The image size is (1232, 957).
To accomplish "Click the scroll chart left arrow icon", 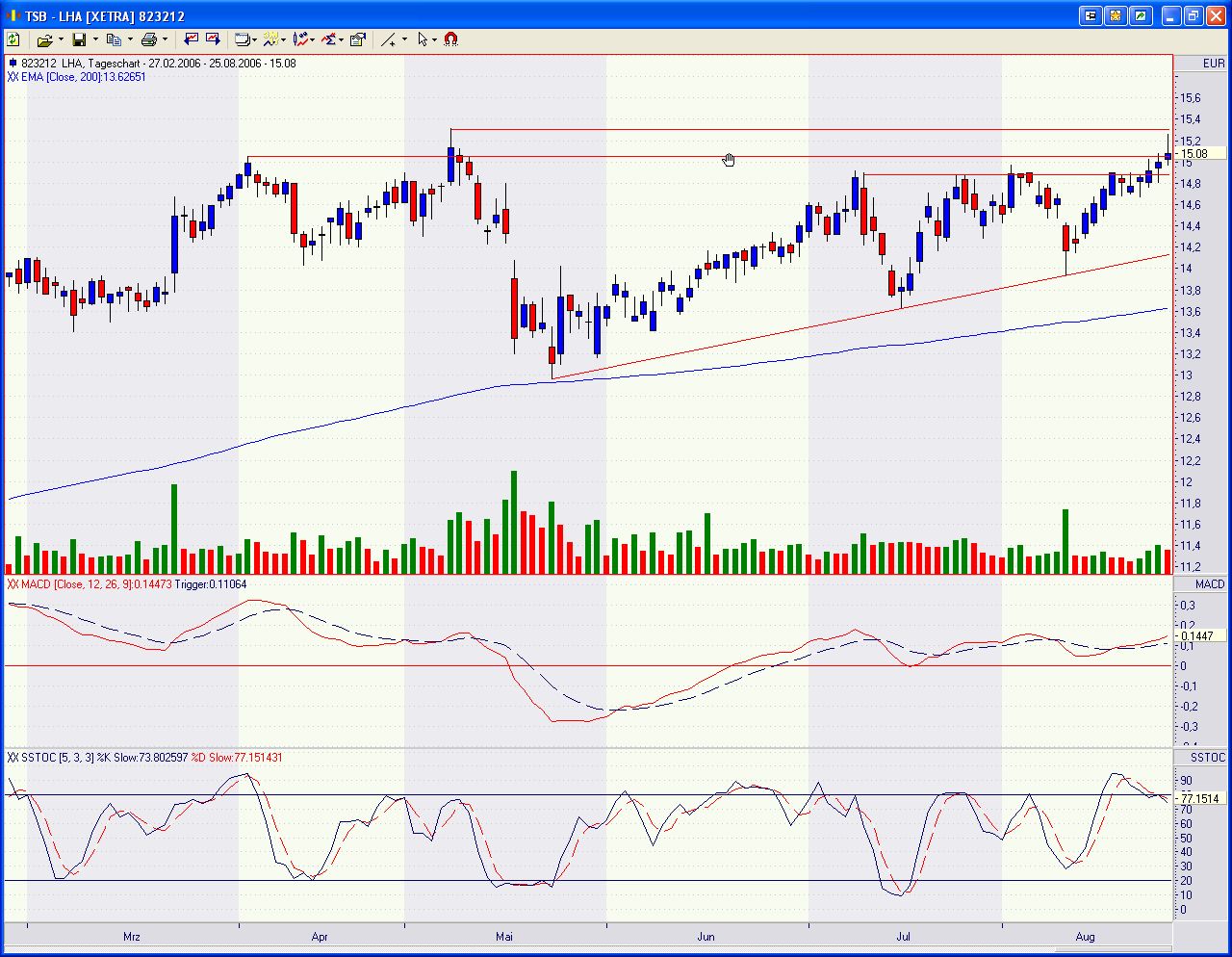I will [191, 39].
